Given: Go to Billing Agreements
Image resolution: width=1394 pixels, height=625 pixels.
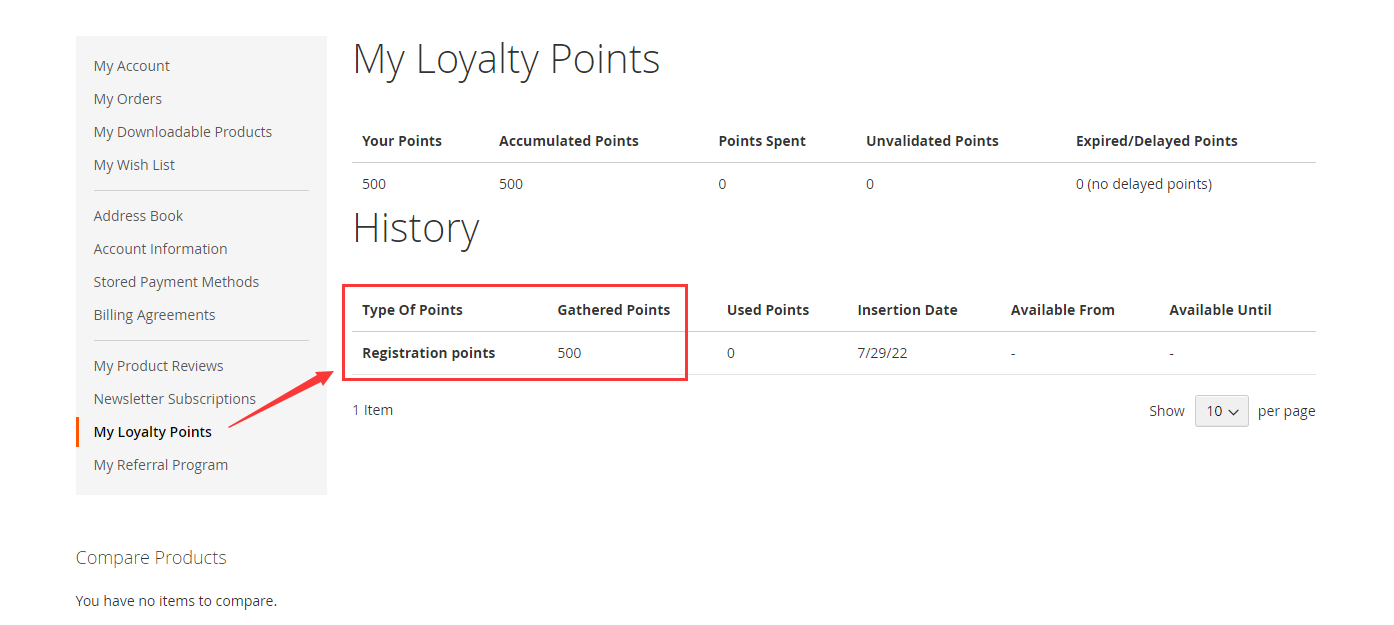Looking at the screenshot, I should point(154,315).
